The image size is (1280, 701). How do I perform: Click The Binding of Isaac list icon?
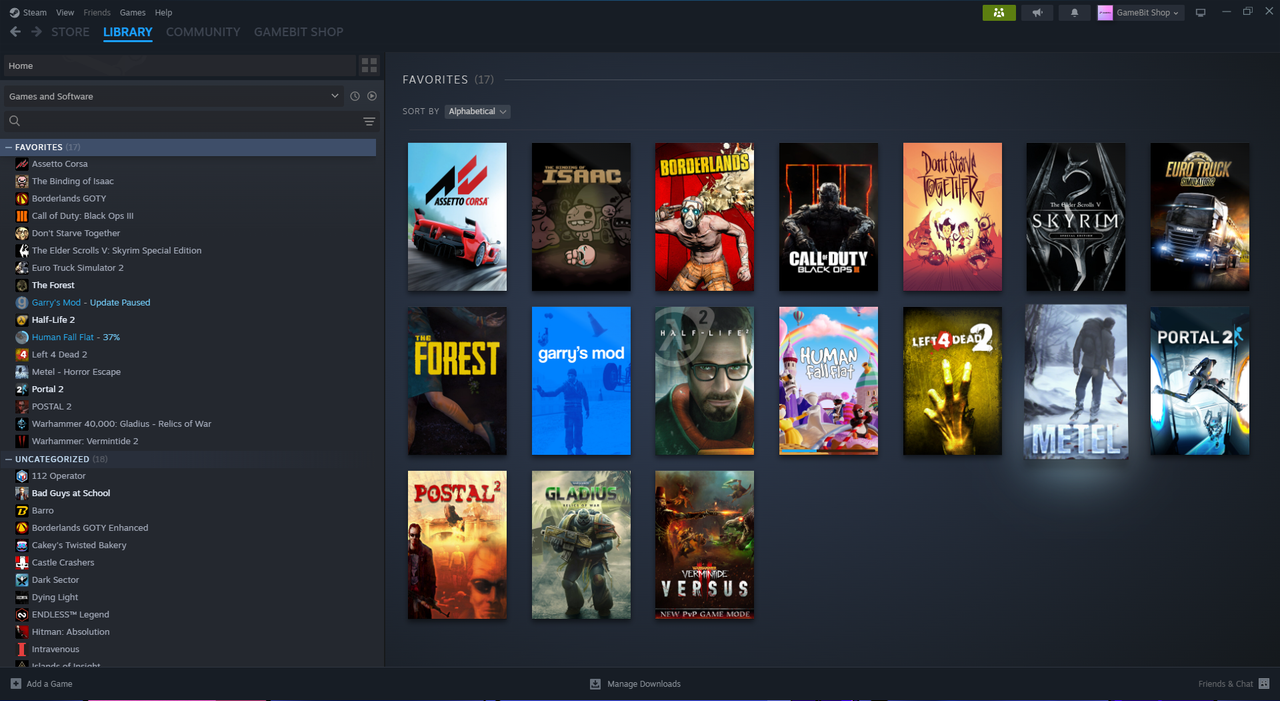(x=22, y=181)
